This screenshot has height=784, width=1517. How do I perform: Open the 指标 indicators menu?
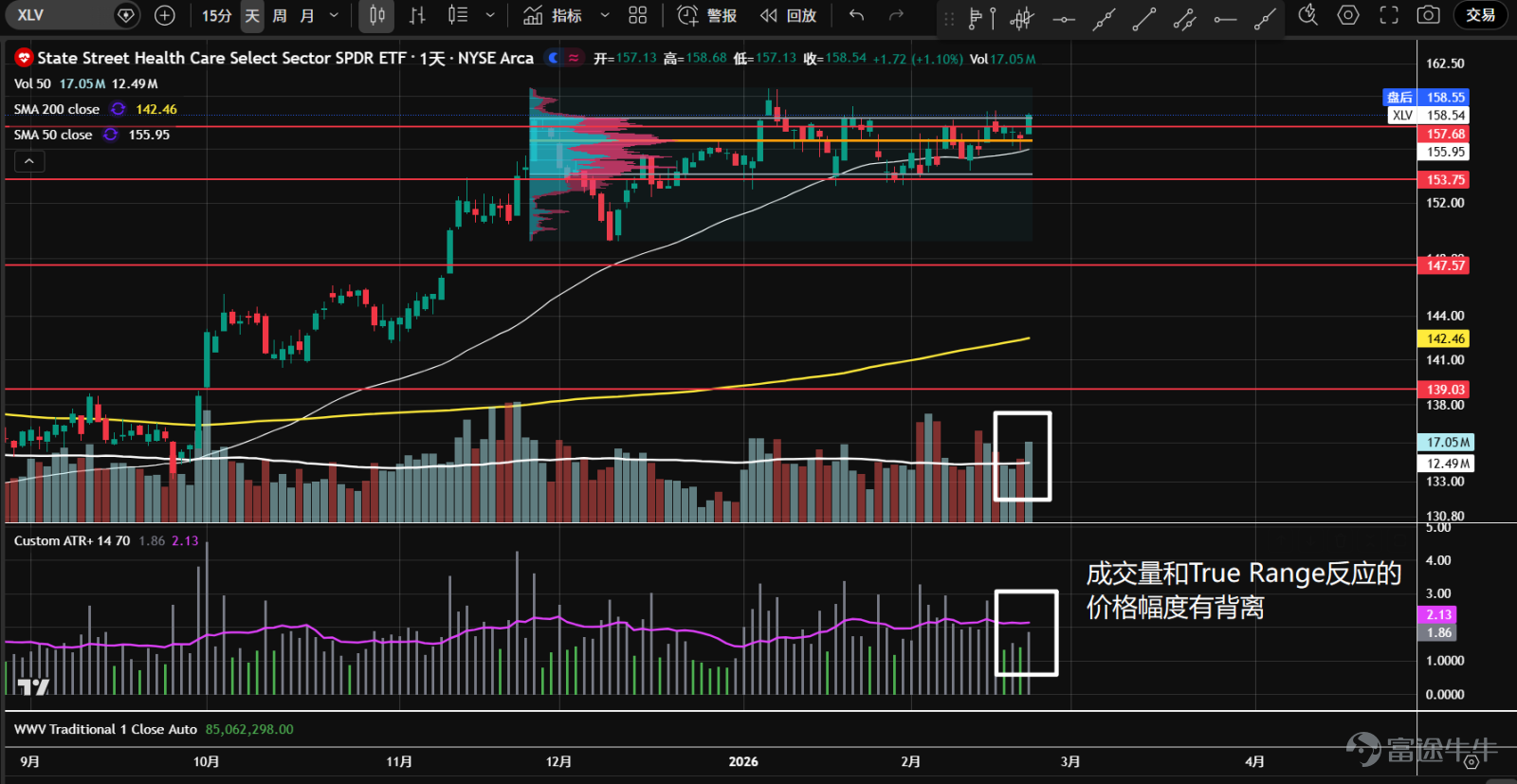553,15
